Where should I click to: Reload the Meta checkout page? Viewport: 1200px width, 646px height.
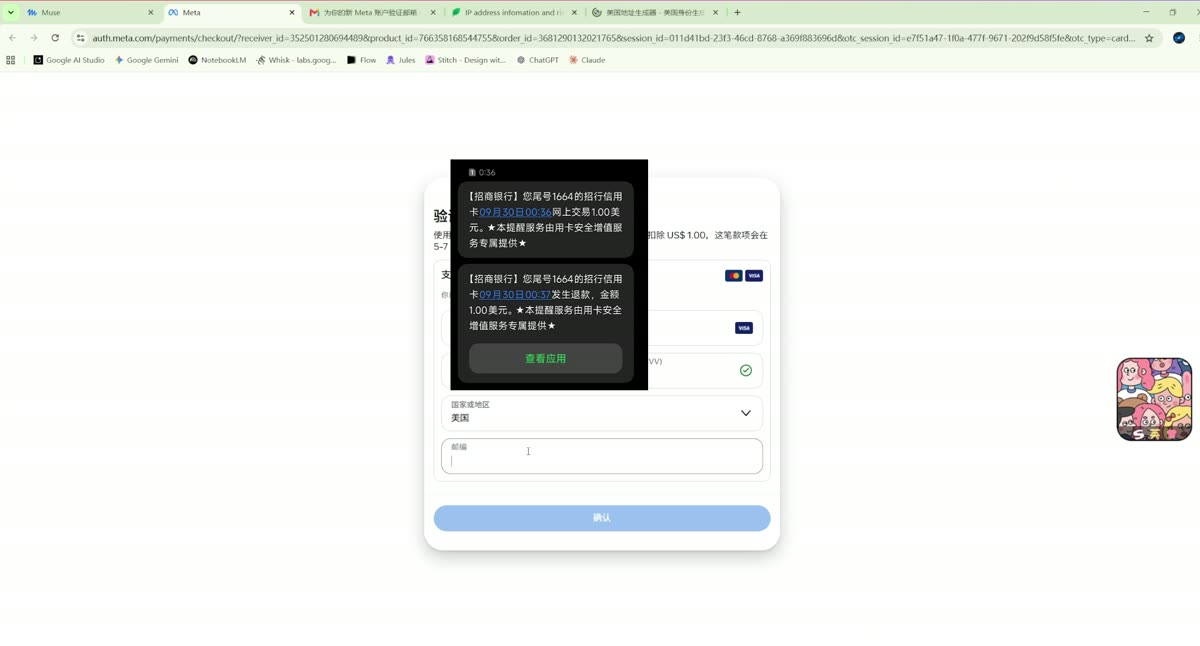point(55,38)
